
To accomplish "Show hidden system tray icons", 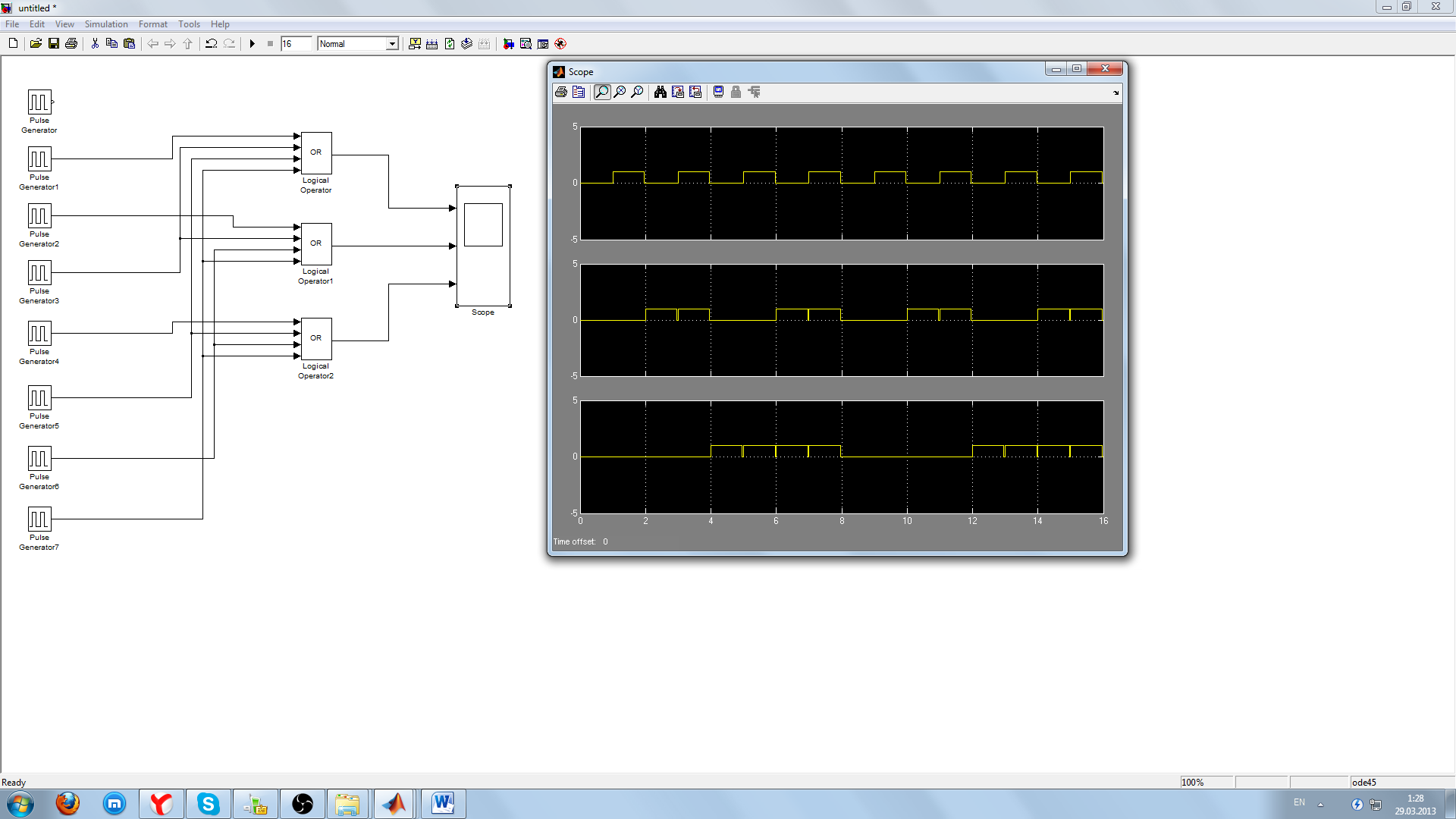I will point(1320,805).
